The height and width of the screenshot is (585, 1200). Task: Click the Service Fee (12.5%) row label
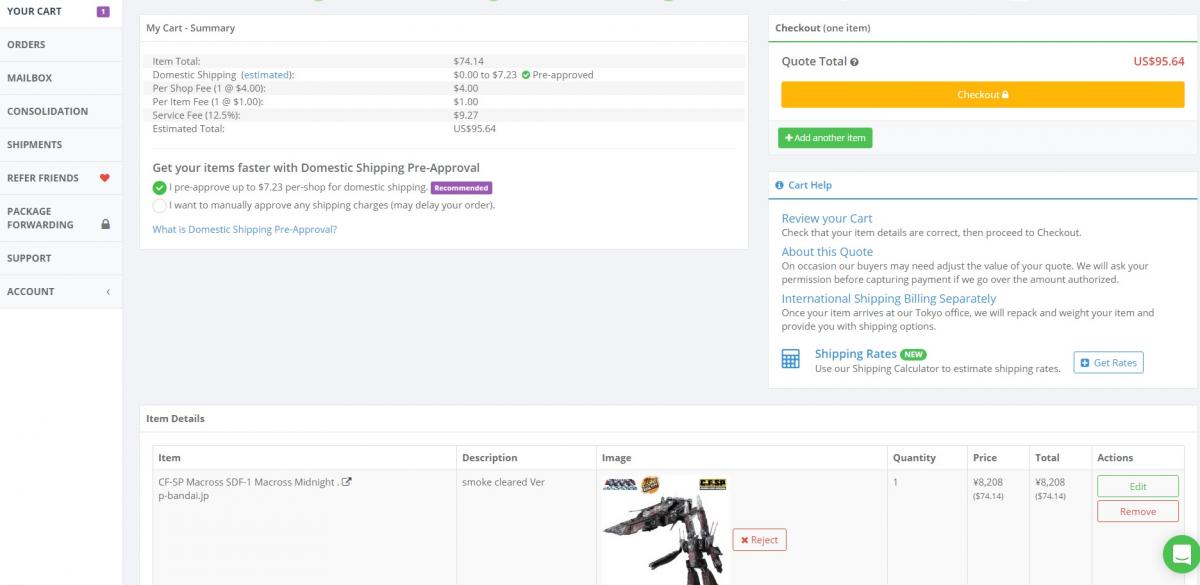click(x=196, y=115)
